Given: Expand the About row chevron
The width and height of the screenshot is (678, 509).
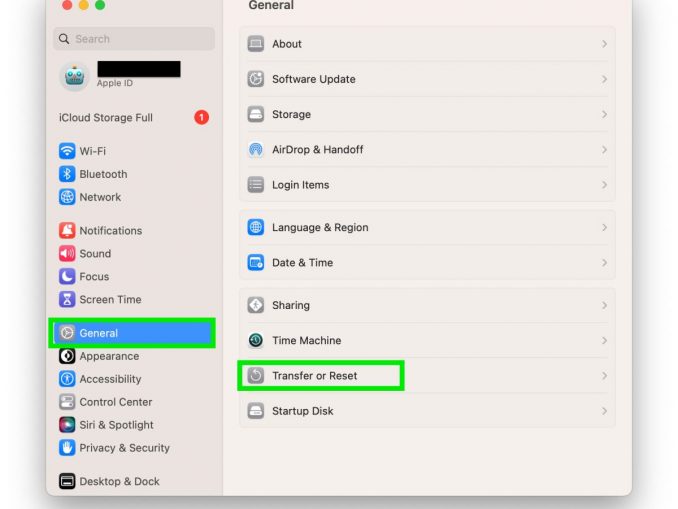Looking at the screenshot, I should click(x=604, y=44).
